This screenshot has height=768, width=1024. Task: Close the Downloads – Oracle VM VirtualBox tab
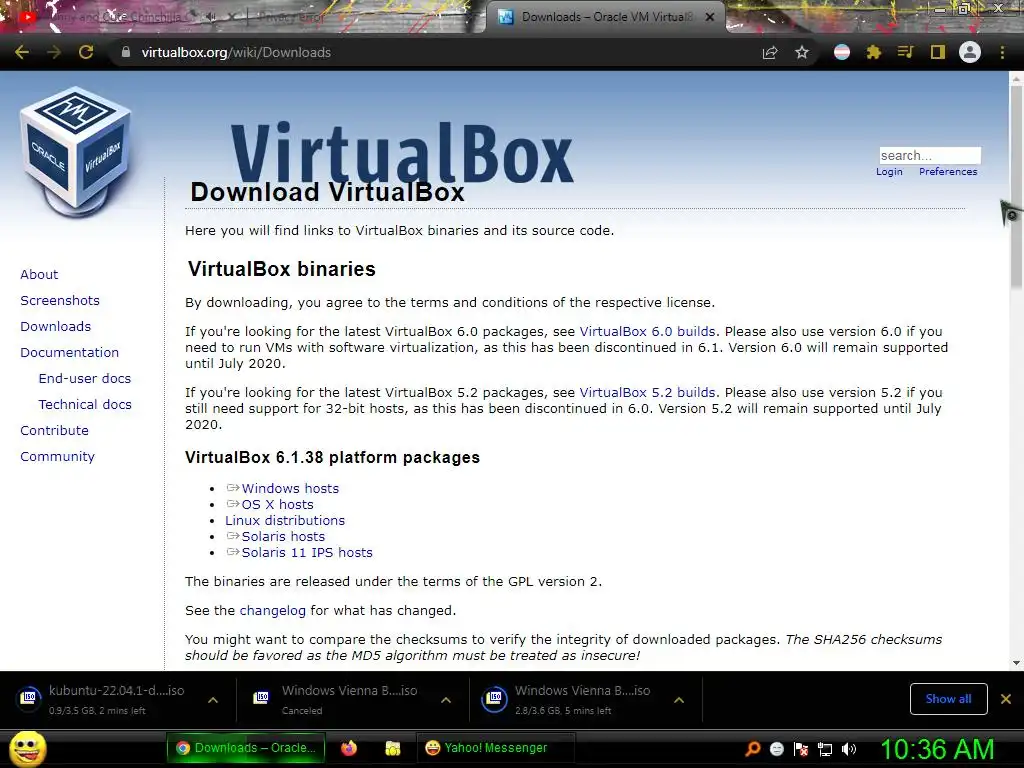pyautogui.click(x=710, y=17)
